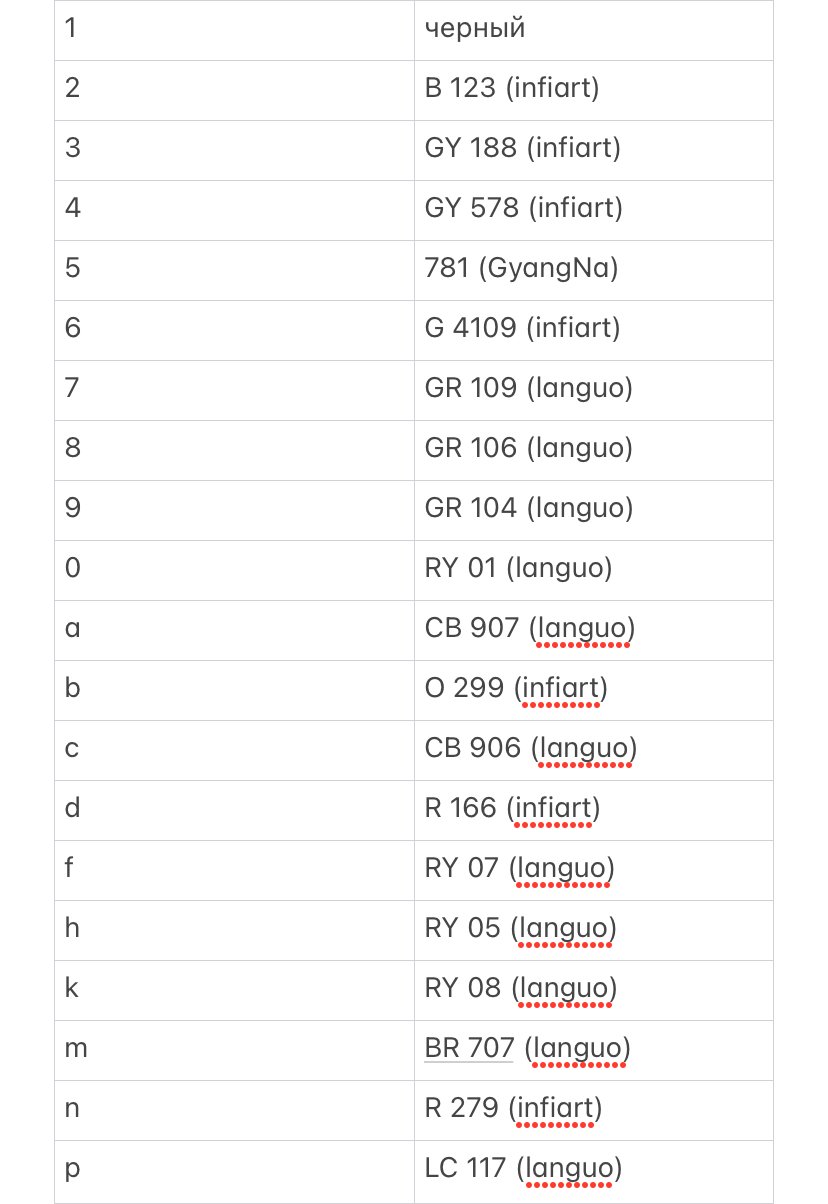Click the R 279 (infiart) cell
828x1204 pixels.
tap(593, 1111)
